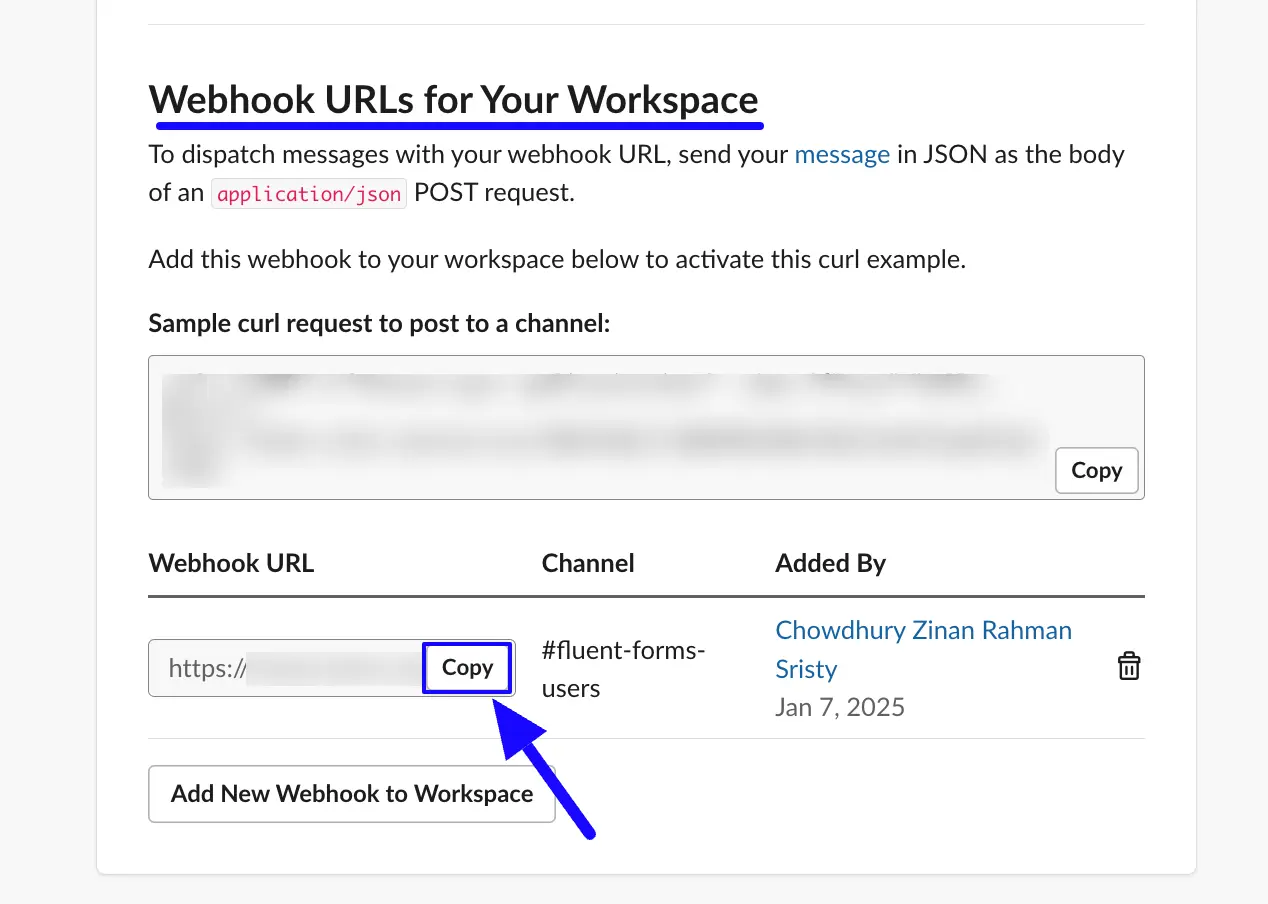1268x904 pixels.
Task: Click the 'Add this webhook to your workspace' sentence
Action: pos(557,260)
